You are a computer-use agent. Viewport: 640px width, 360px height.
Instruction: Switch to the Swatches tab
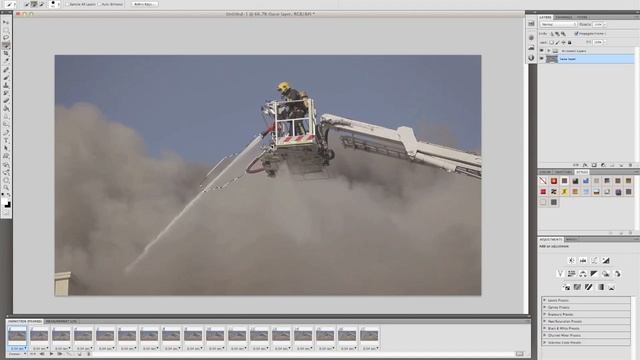563,172
